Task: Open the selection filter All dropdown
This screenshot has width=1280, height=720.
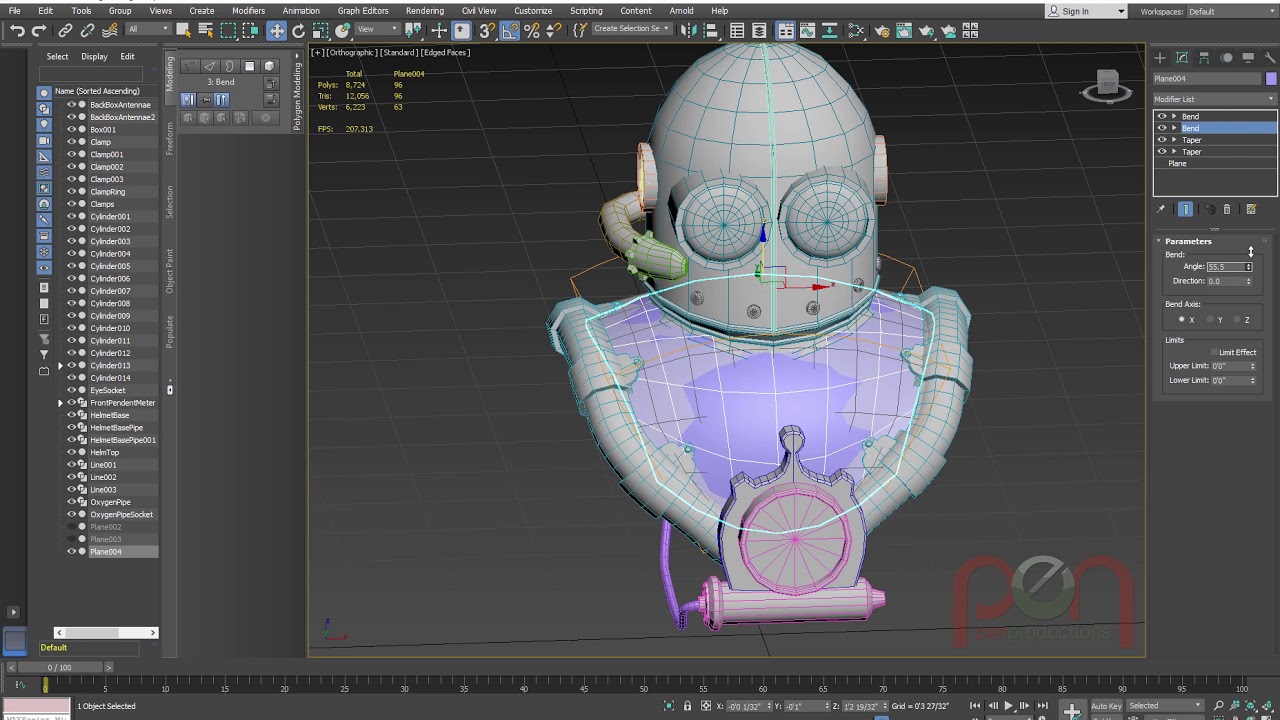Action: (149, 30)
